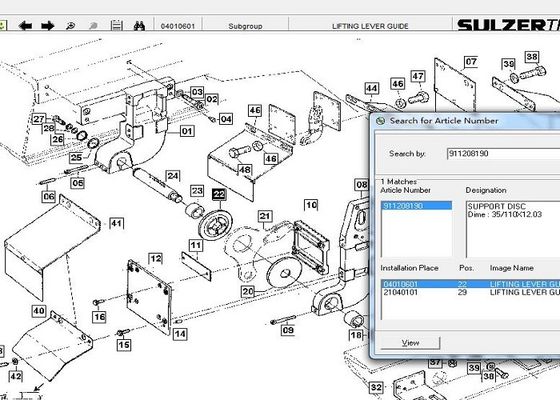
Task: Select part label 47 in diagram
Action: 418,76
